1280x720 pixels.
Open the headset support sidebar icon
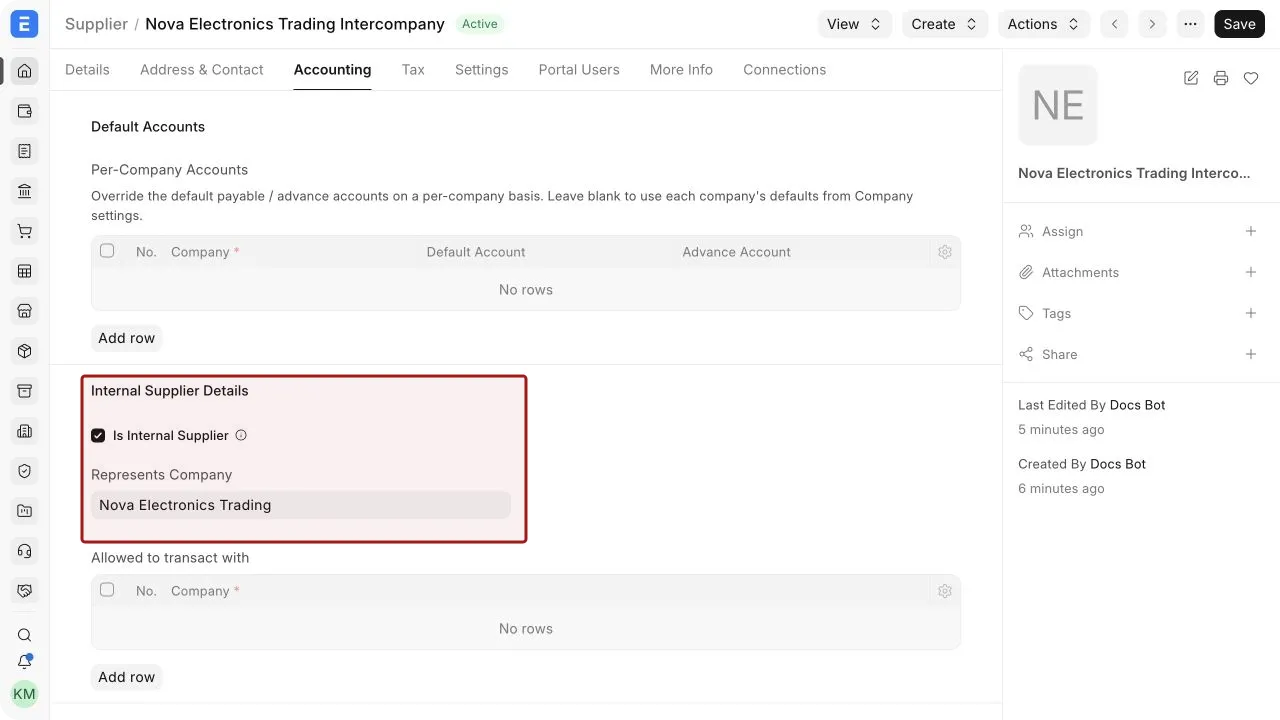tap(25, 551)
